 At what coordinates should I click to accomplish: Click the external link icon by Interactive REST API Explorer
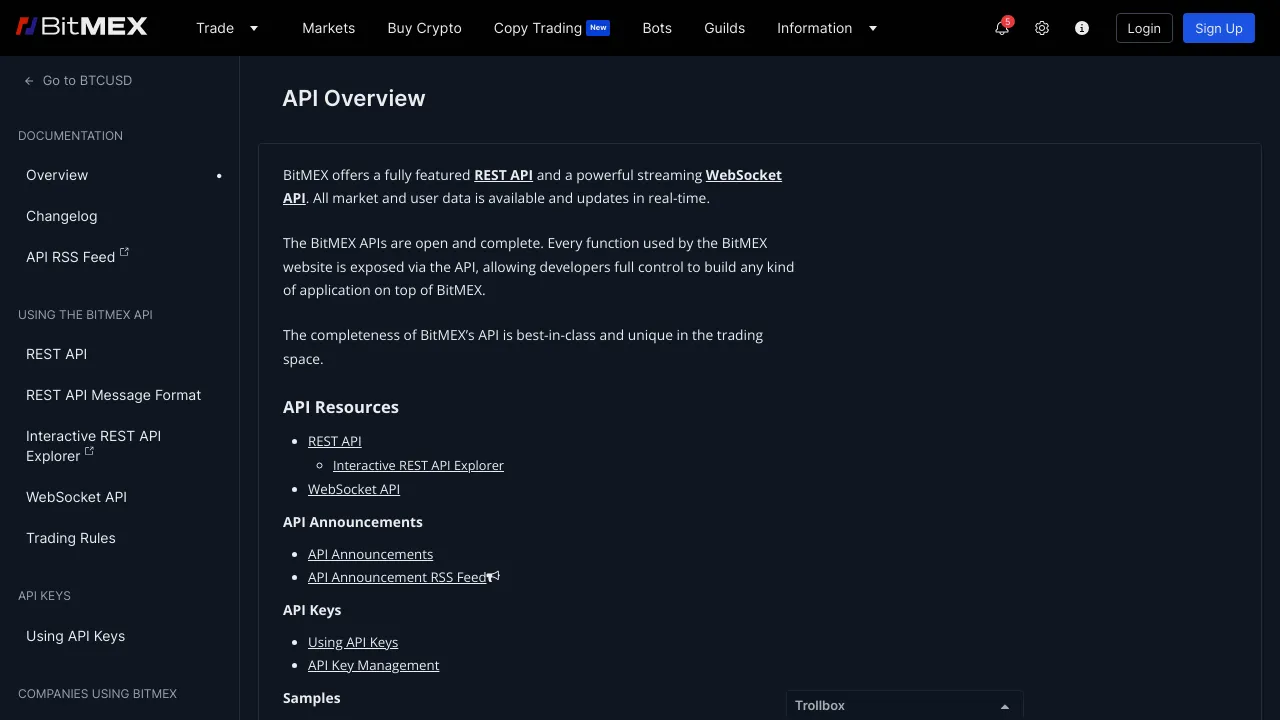point(89,451)
